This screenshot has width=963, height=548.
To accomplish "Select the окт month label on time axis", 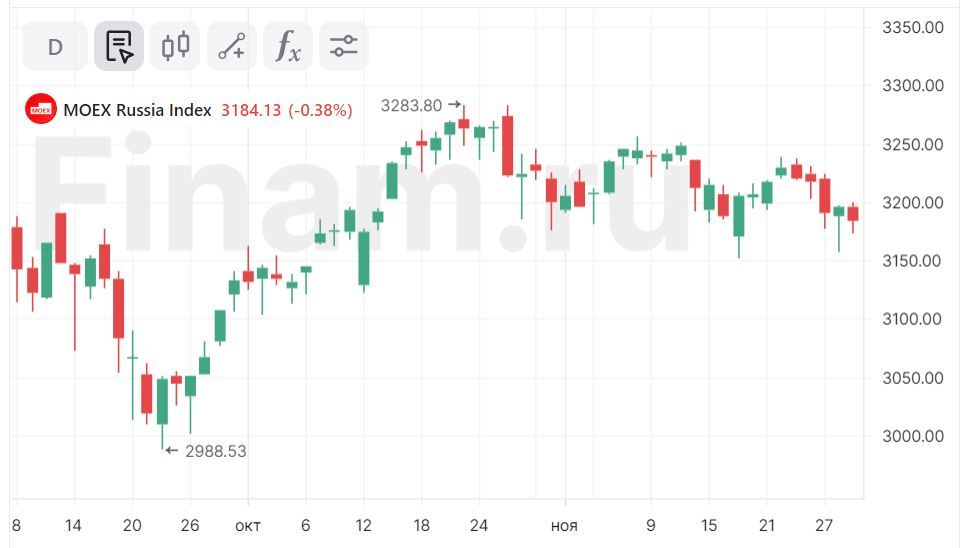I will [x=247, y=525].
